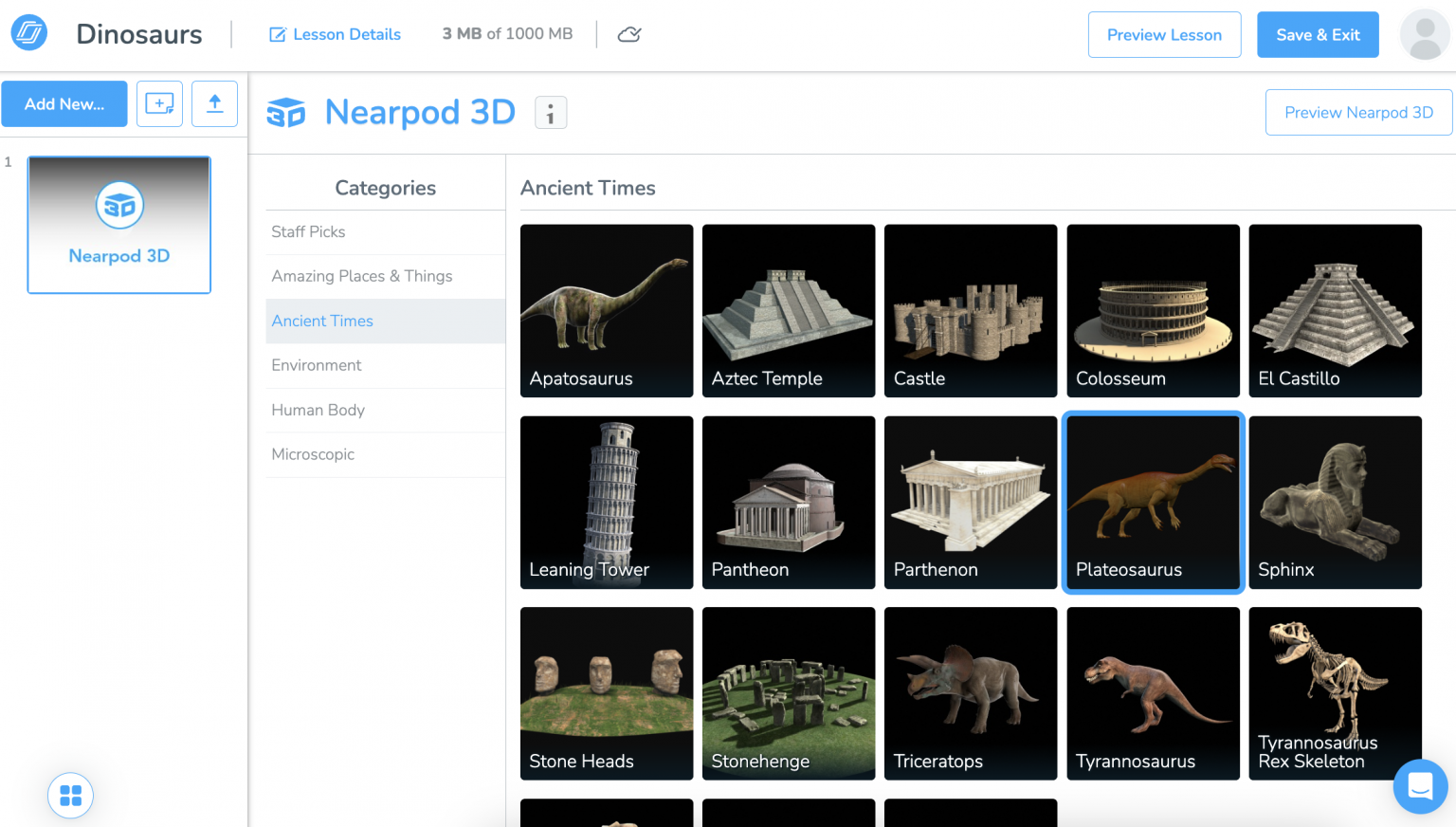This screenshot has height=827, width=1456.
Task: Click the Preview Nearpod 3D button
Action: click(x=1358, y=112)
